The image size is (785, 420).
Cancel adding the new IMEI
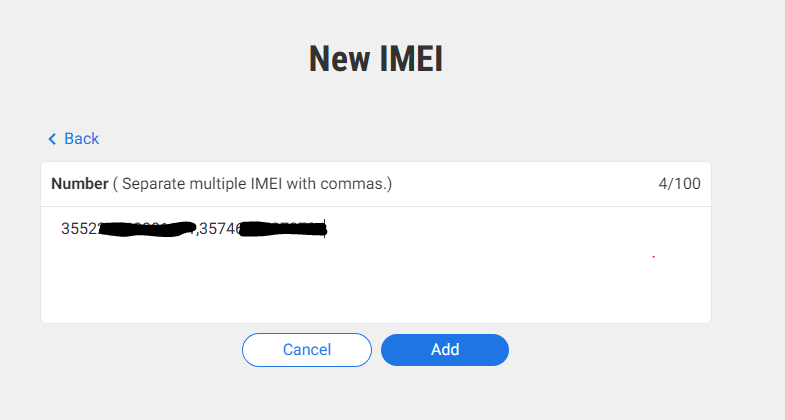(307, 349)
